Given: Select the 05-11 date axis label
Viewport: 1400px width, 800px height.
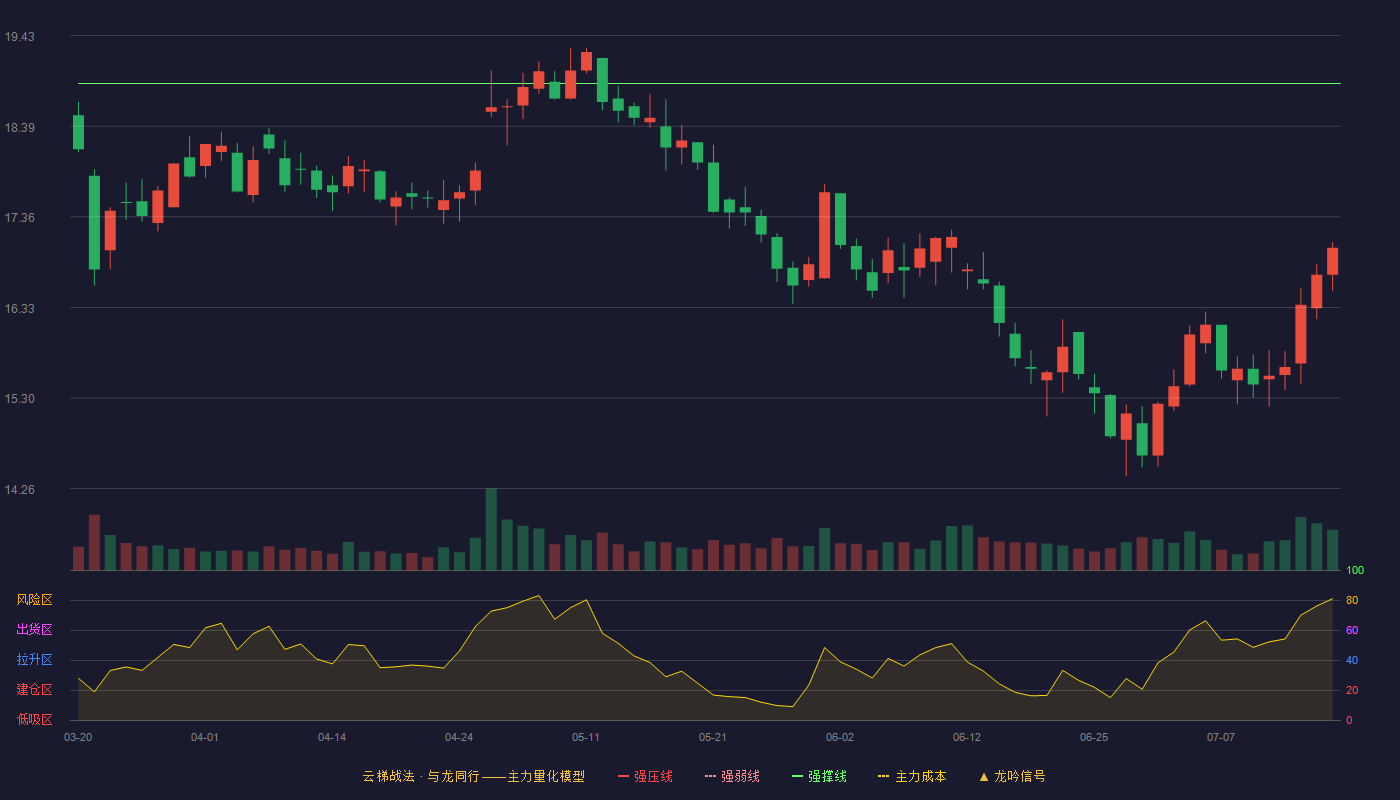Looking at the screenshot, I should (586, 737).
